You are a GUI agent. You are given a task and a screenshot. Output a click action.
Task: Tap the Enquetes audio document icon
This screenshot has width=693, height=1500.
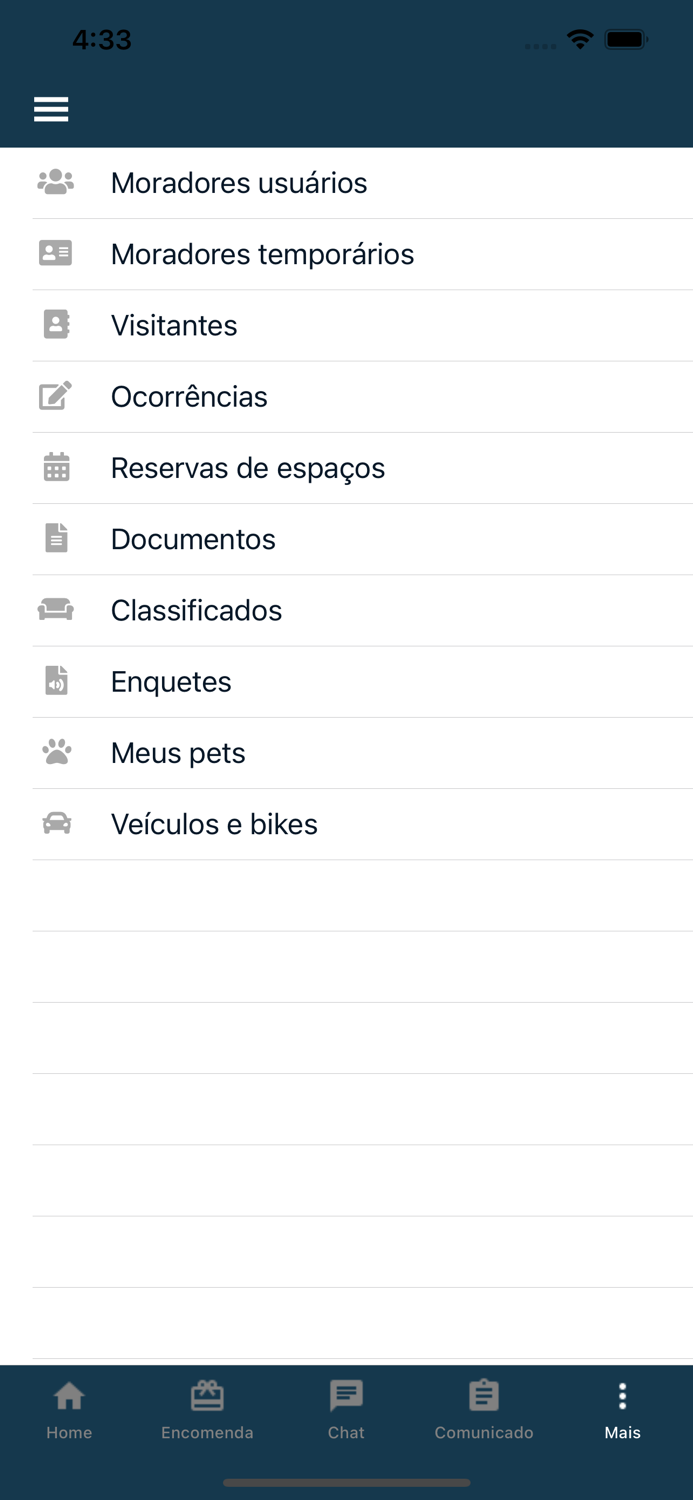tap(55, 681)
